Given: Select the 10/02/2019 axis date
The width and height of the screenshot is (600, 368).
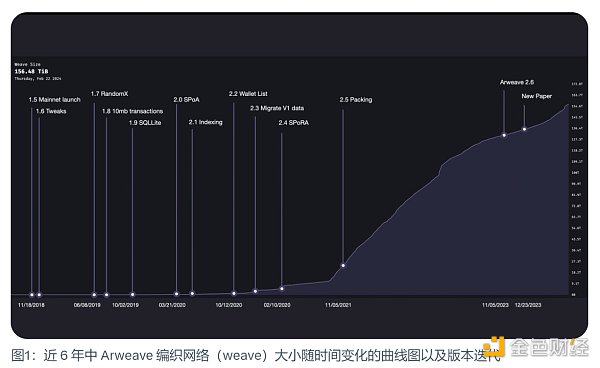Looking at the screenshot, I should (126, 305).
